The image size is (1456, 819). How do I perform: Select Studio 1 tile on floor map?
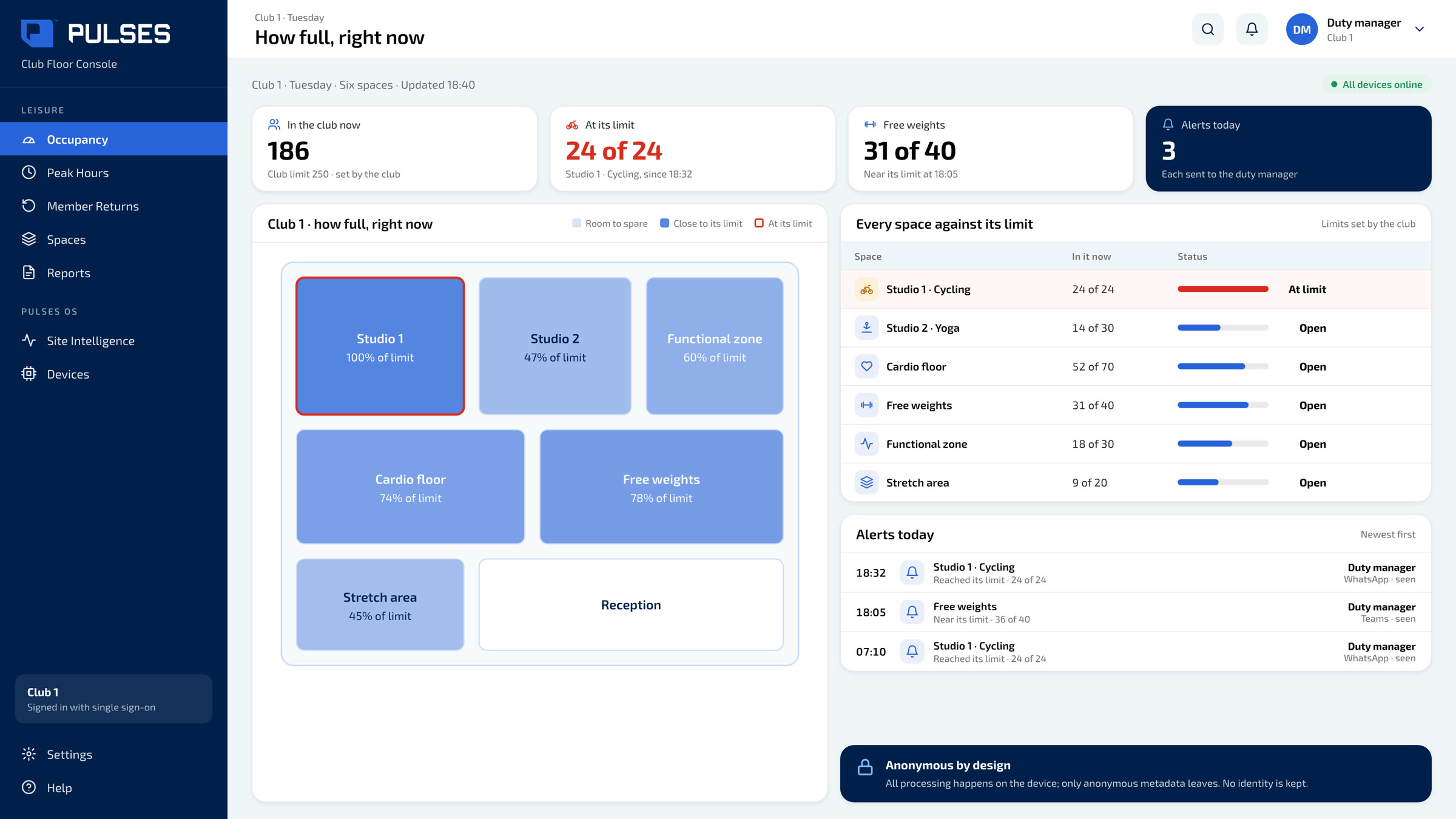[380, 346]
